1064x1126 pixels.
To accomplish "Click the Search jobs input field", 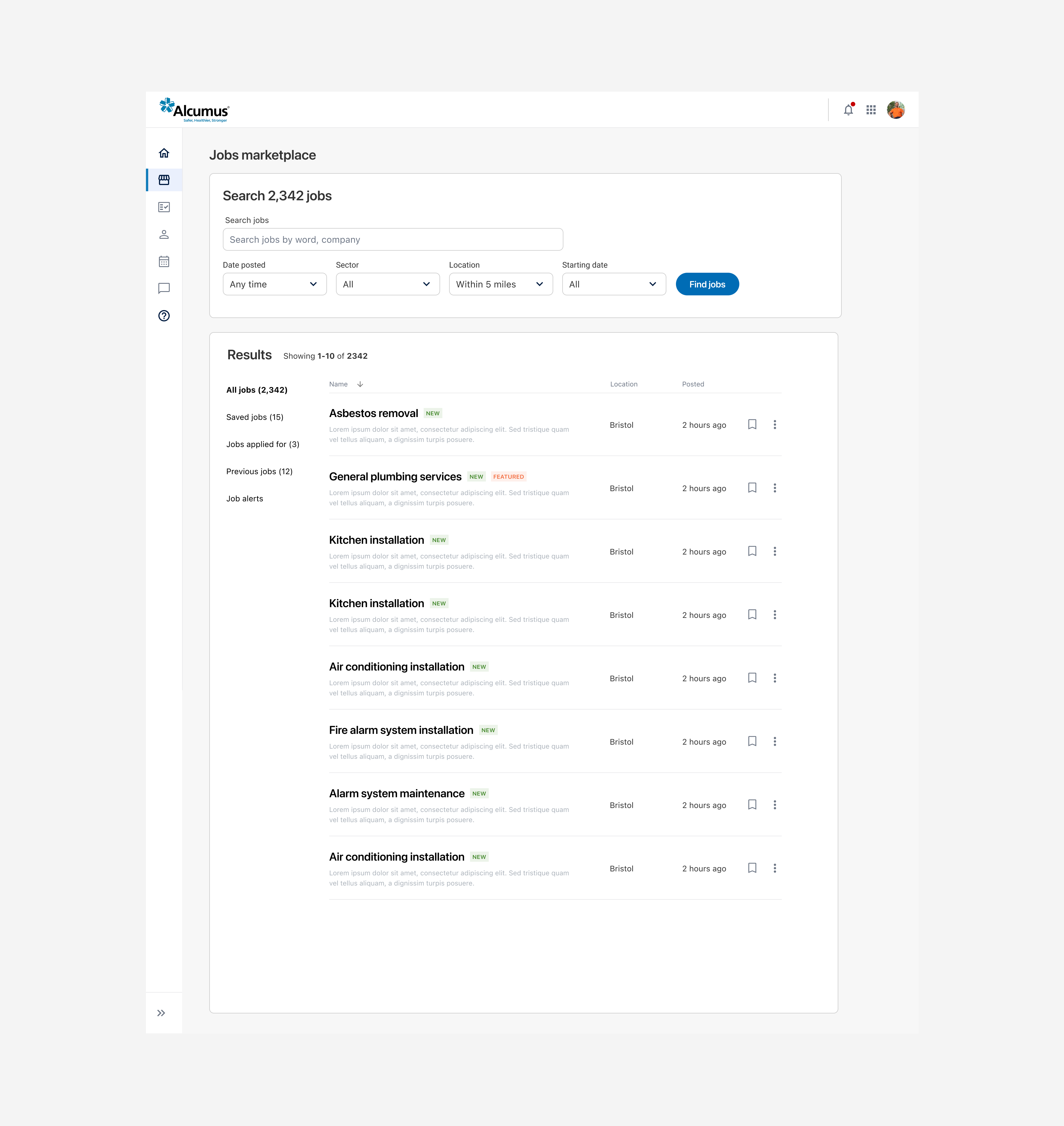I will click(393, 239).
